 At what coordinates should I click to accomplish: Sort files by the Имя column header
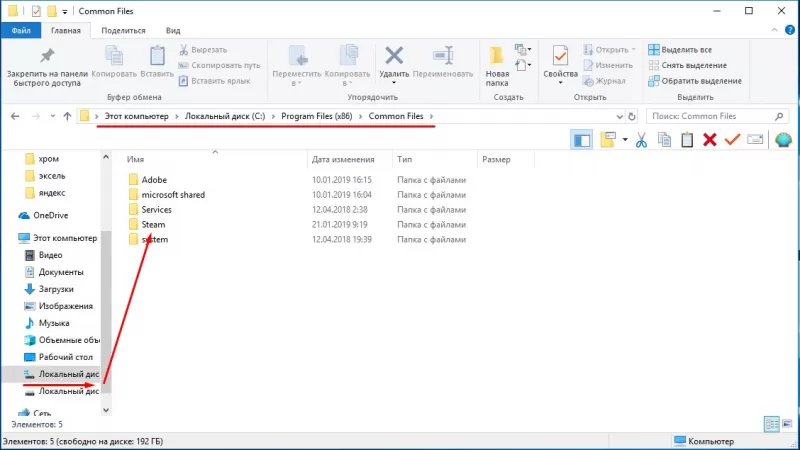pos(135,159)
